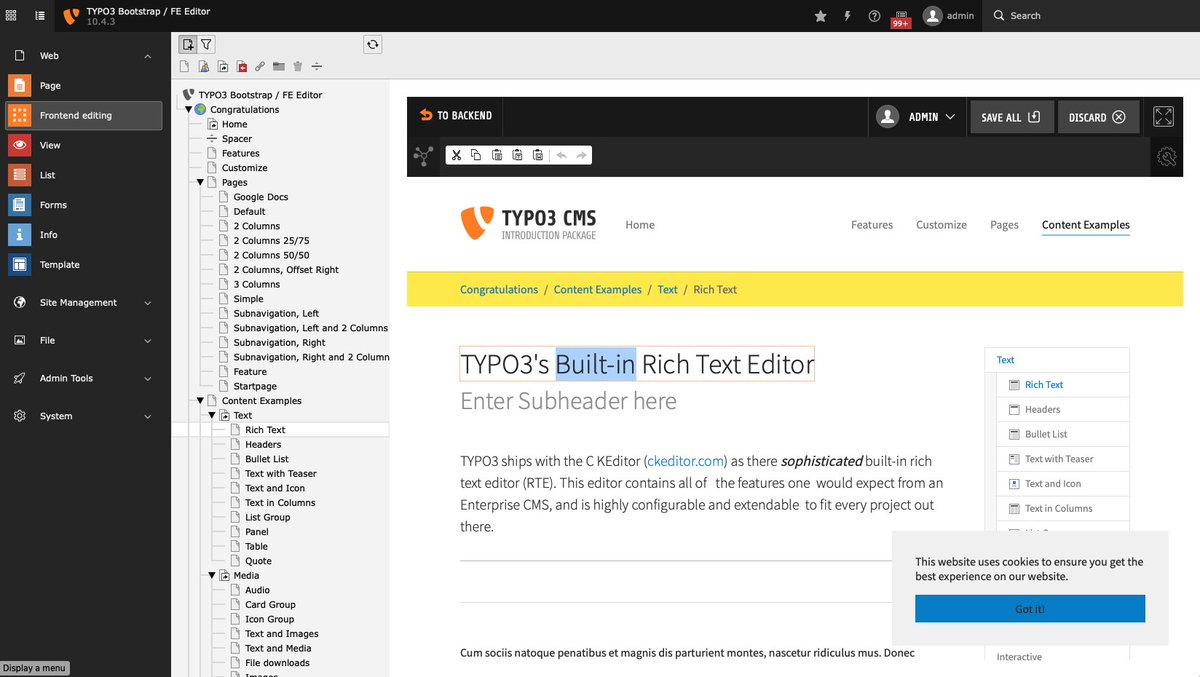The height and width of the screenshot is (677, 1200).
Task: Select the folder page type icon
Action: (279, 67)
